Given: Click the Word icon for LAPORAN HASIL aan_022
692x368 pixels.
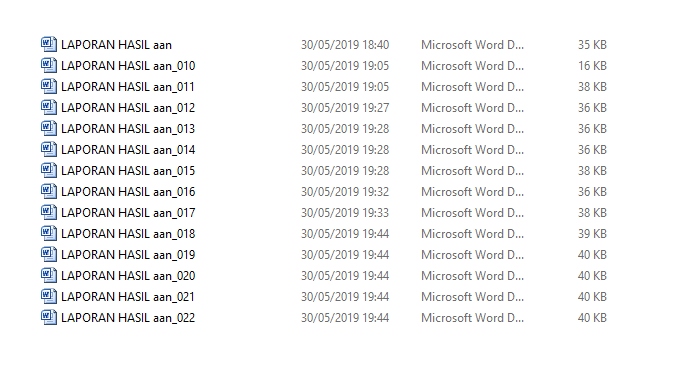Looking at the screenshot, I should pyautogui.click(x=49, y=317).
